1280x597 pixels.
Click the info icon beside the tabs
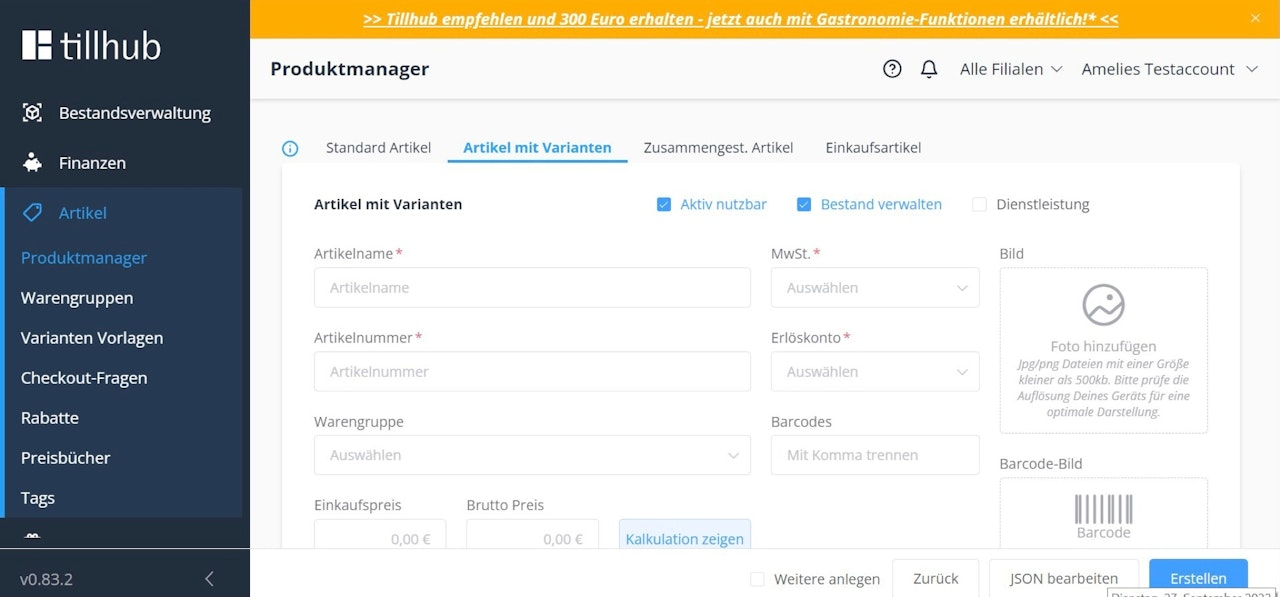pos(290,148)
